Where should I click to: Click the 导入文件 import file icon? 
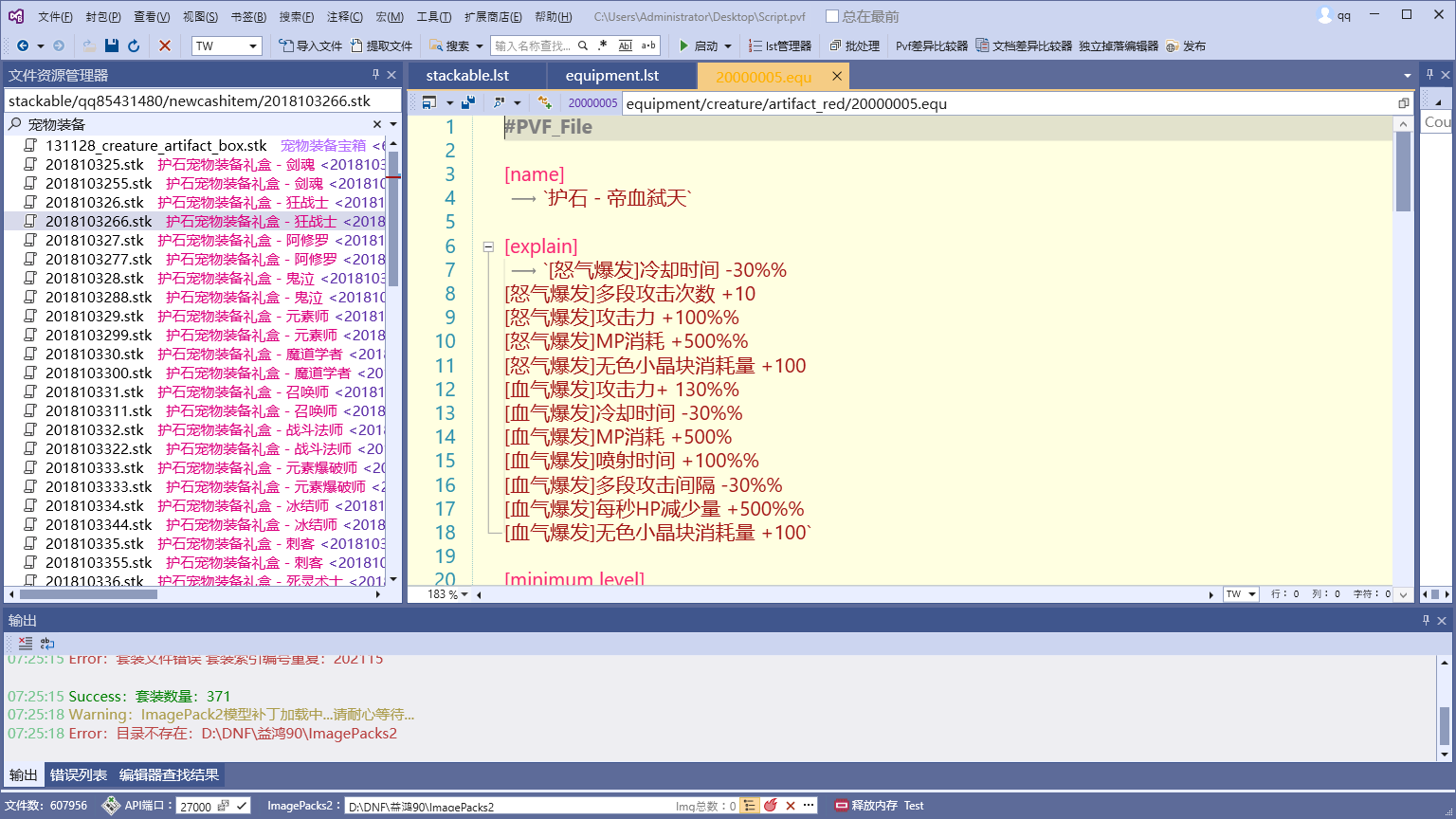pyautogui.click(x=287, y=45)
